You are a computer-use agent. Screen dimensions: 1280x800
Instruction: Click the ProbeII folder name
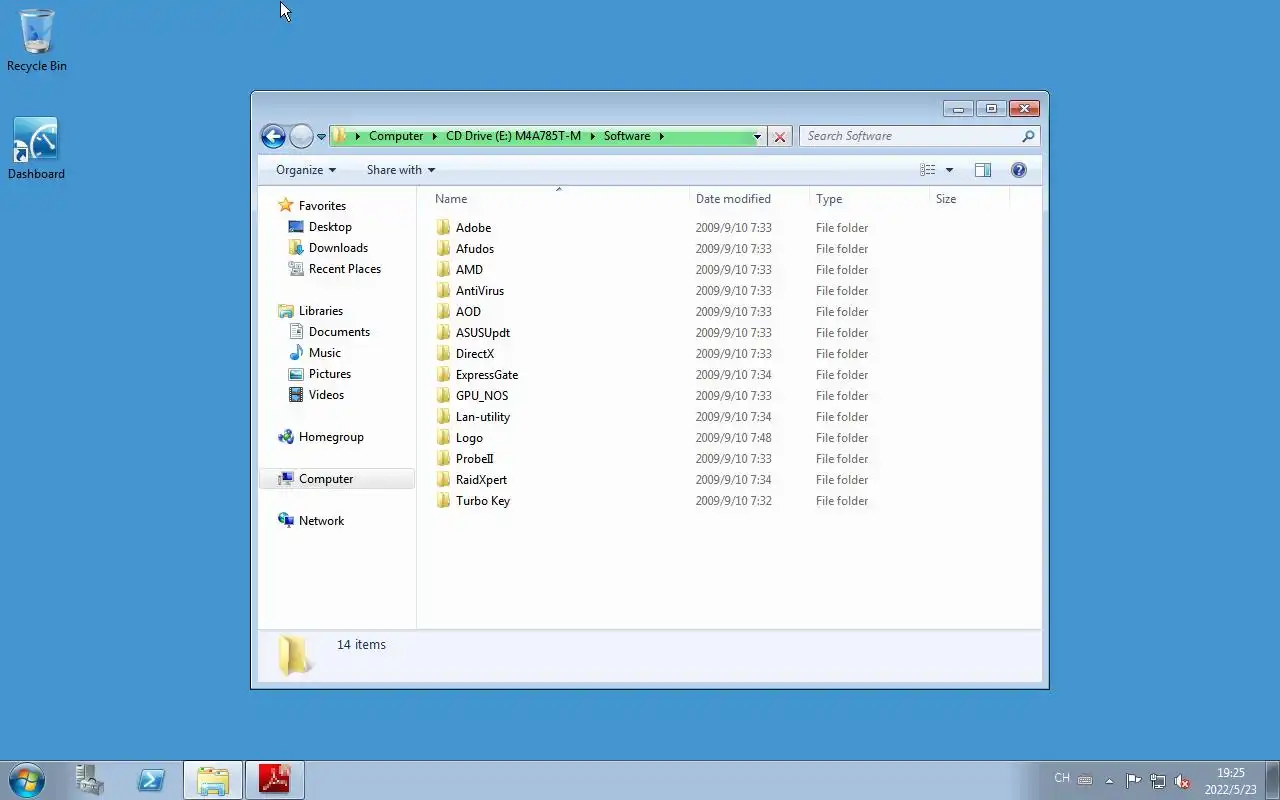(475, 459)
